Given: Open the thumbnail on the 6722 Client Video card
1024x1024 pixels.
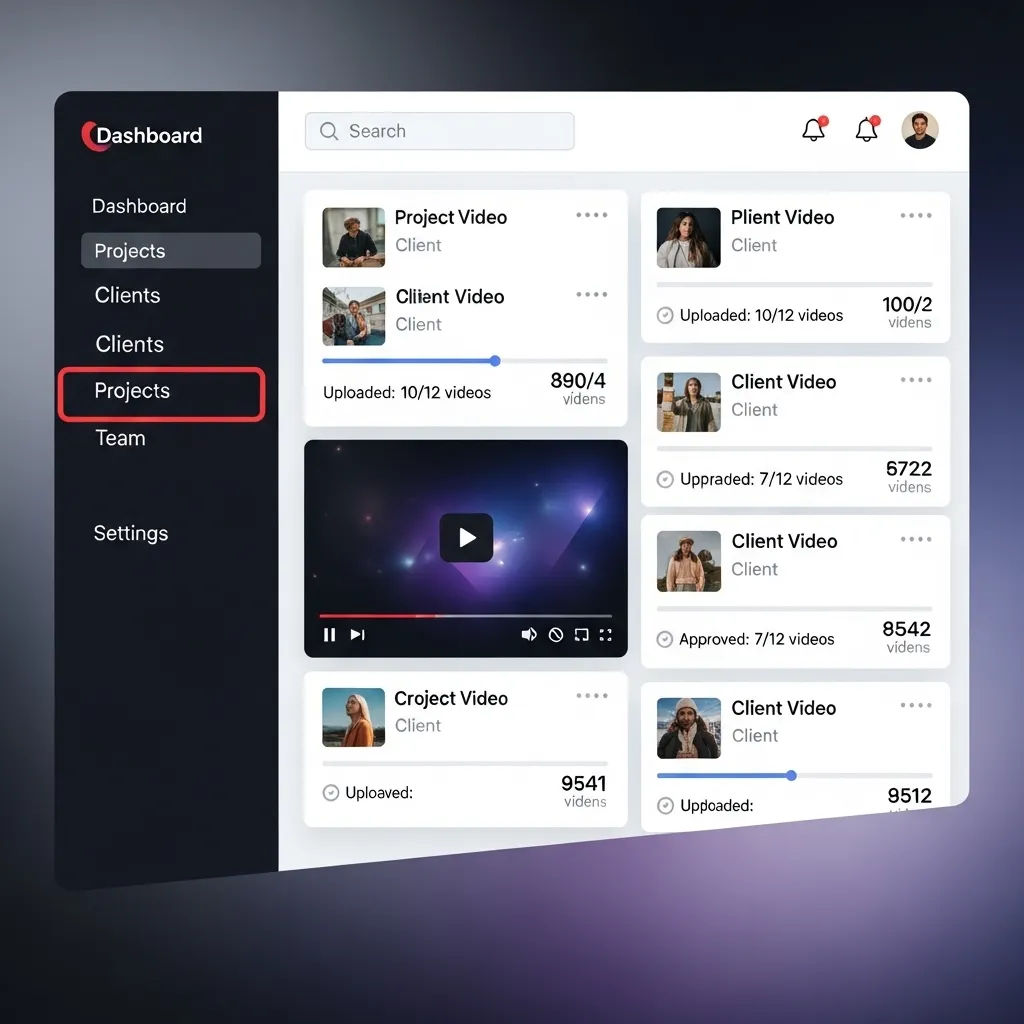Looking at the screenshot, I should click(x=688, y=402).
